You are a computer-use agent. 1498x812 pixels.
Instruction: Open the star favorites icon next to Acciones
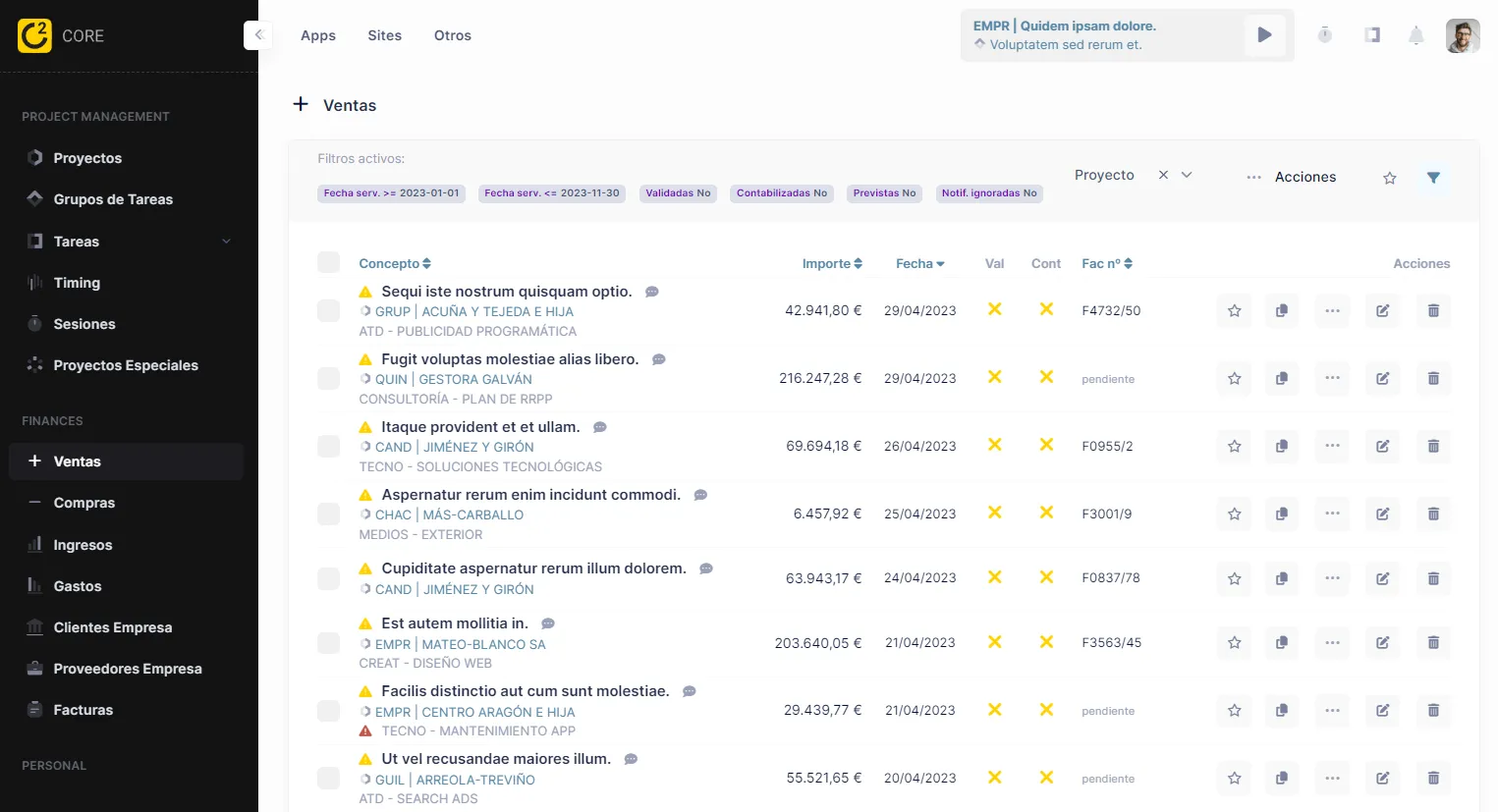pos(1389,178)
